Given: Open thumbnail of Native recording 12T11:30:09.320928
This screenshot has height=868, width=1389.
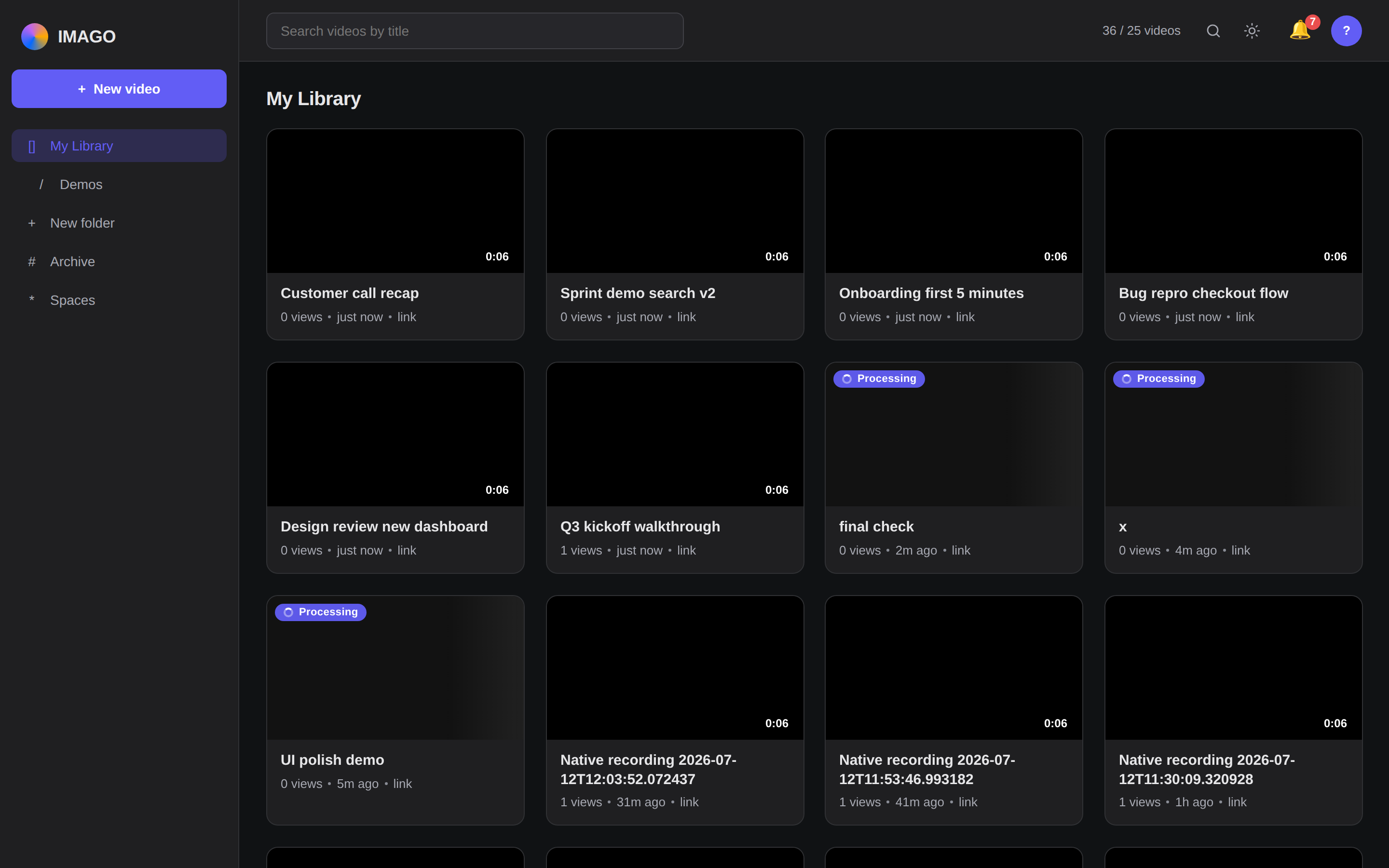Looking at the screenshot, I should click(1233, 668).
